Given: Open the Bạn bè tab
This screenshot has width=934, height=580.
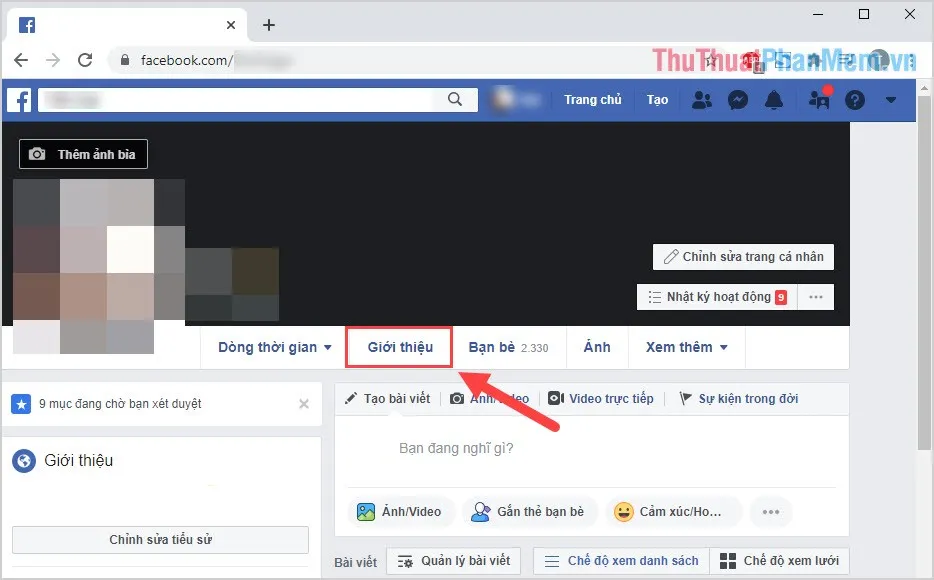Looking at the screenshot, I should pyautogui.click(x=509, y=347).
